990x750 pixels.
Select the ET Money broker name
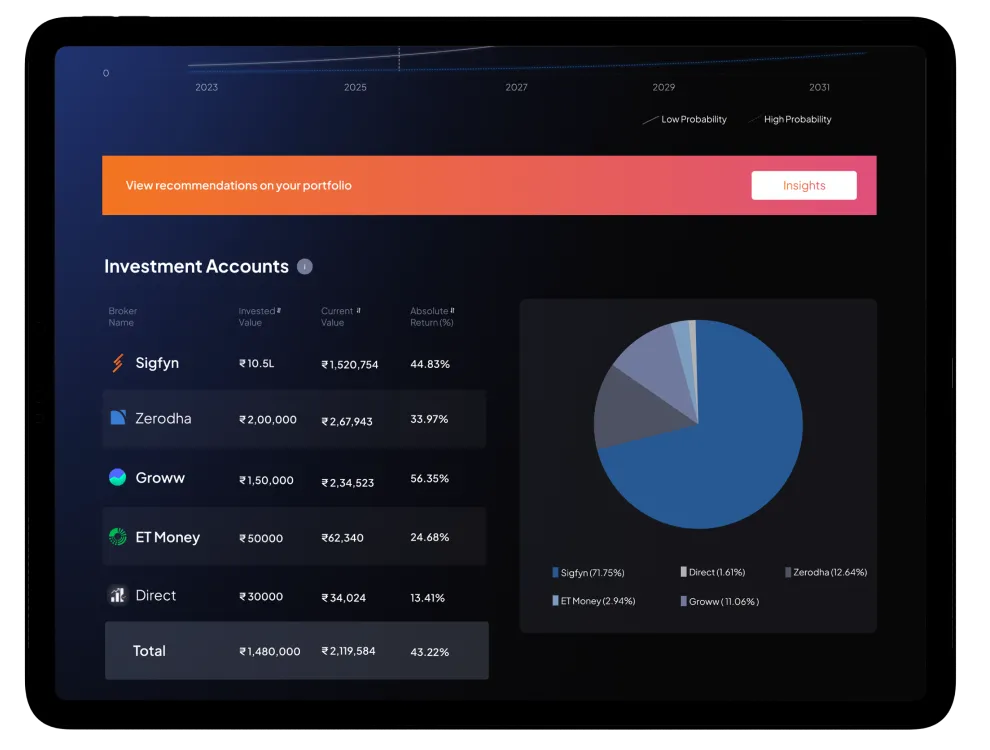(168, 537)
